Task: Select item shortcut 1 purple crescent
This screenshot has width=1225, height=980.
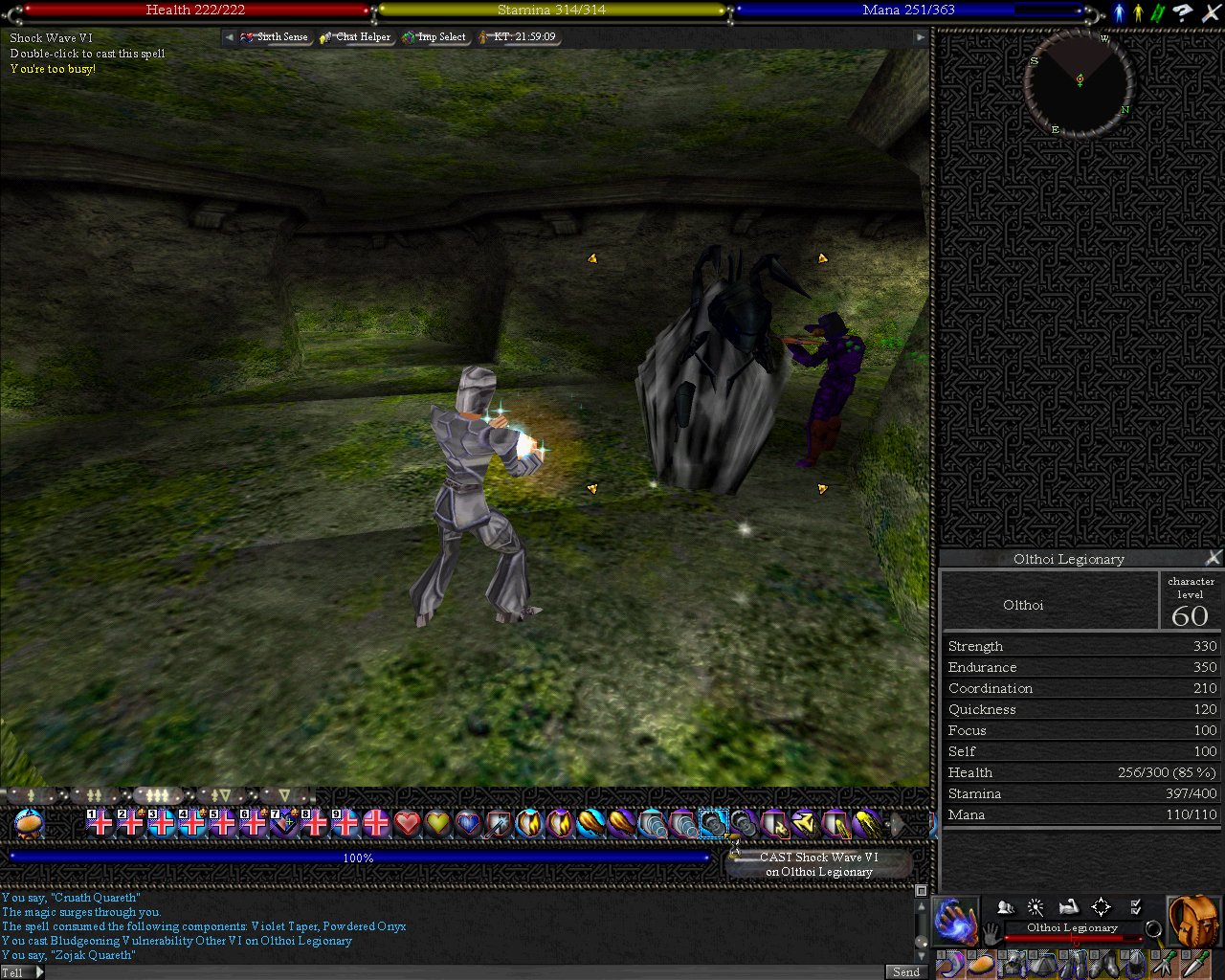Action: 949,966
